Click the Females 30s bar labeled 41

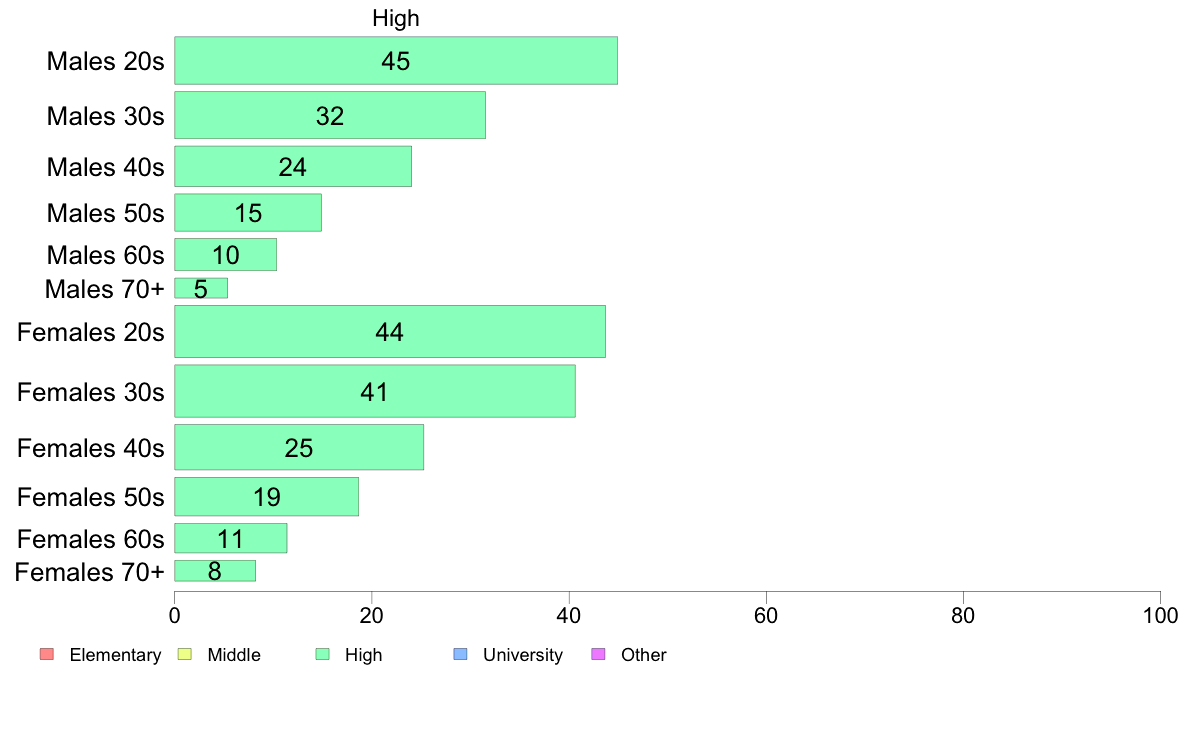click(375, 391)
